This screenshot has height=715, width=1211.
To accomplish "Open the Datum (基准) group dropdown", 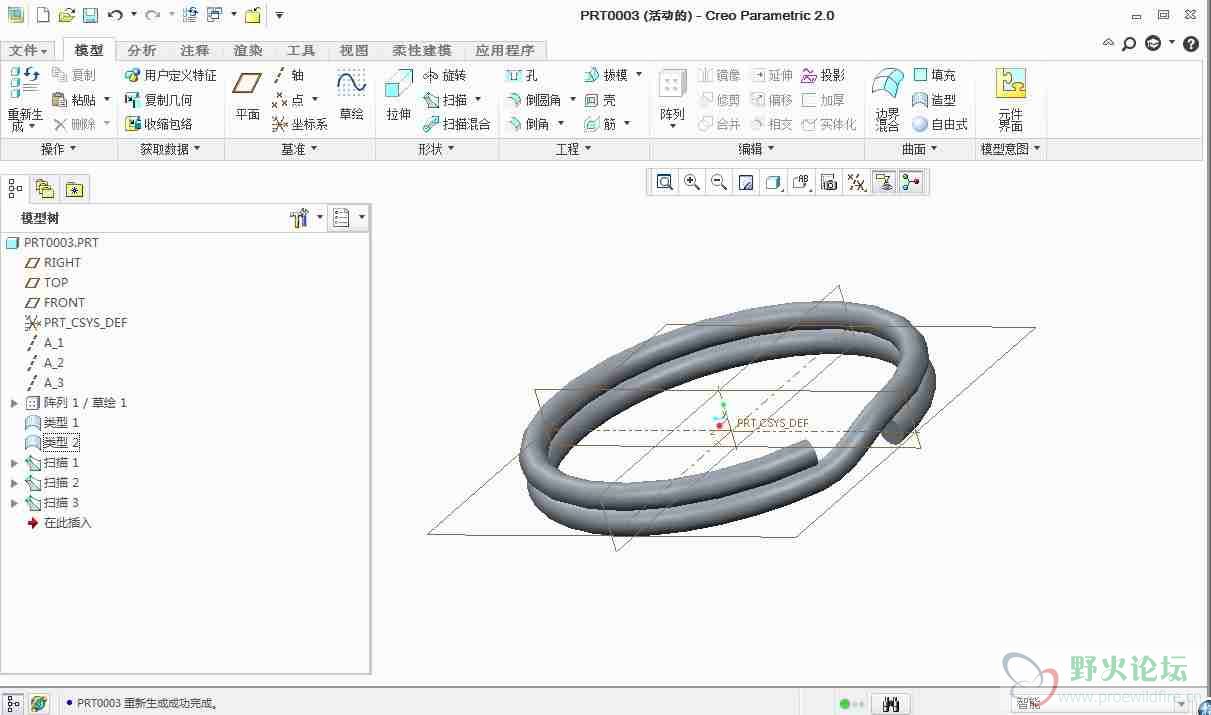I will coord(299,149).
